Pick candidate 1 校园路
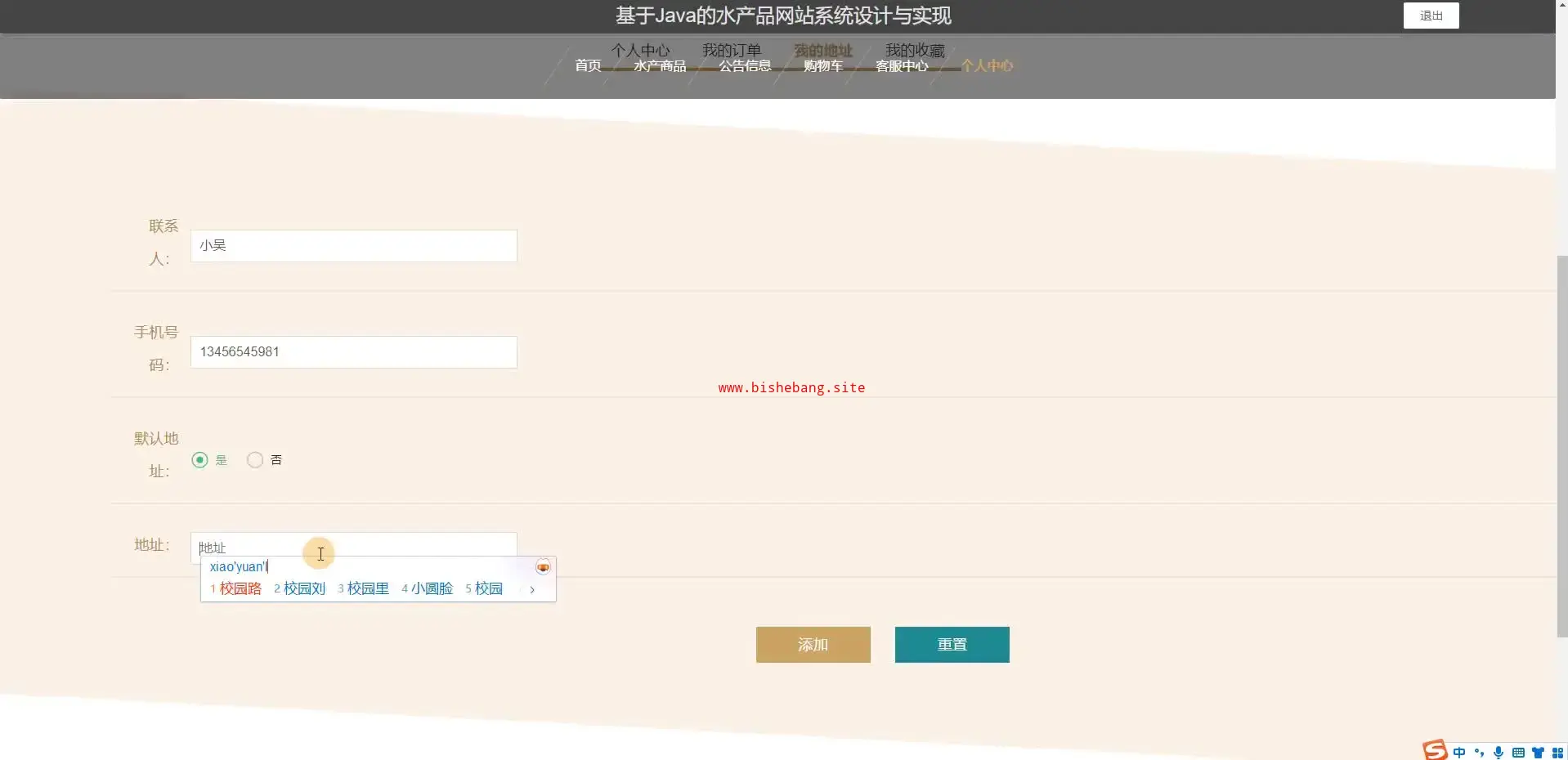 coord(236,588)
